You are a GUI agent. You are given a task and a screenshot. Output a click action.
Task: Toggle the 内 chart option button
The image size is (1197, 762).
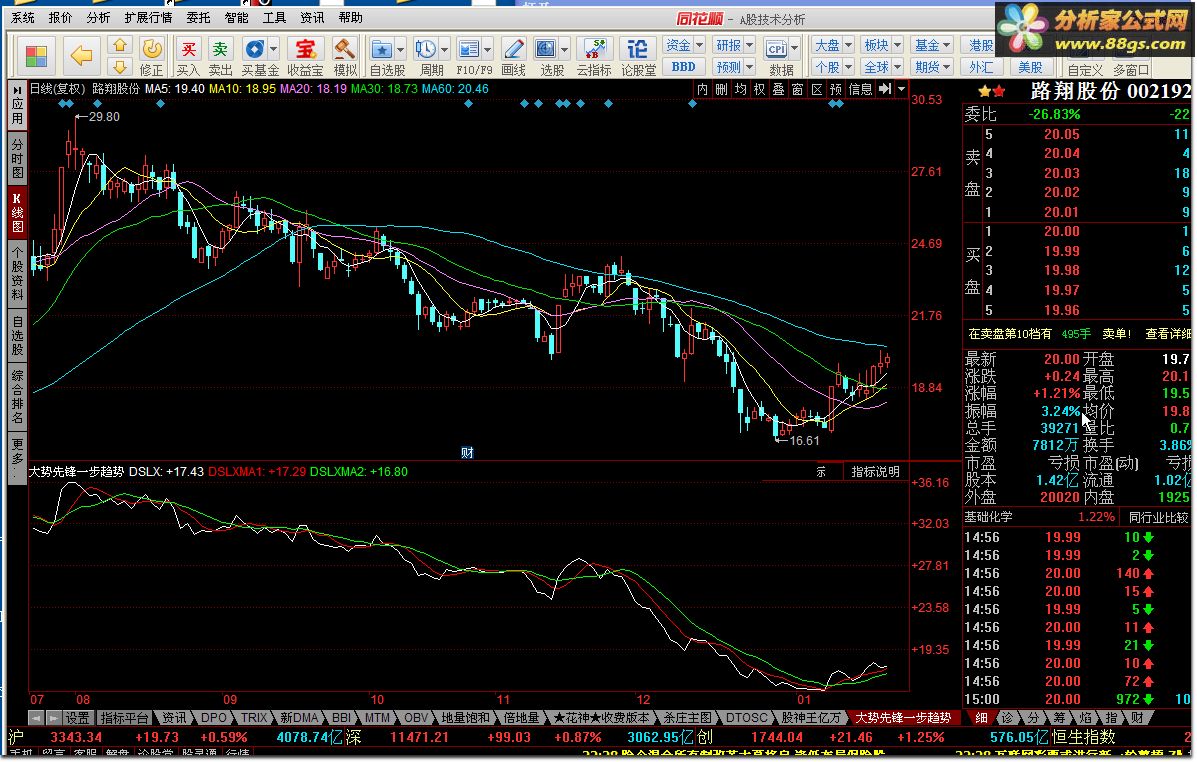pos(702,90)
